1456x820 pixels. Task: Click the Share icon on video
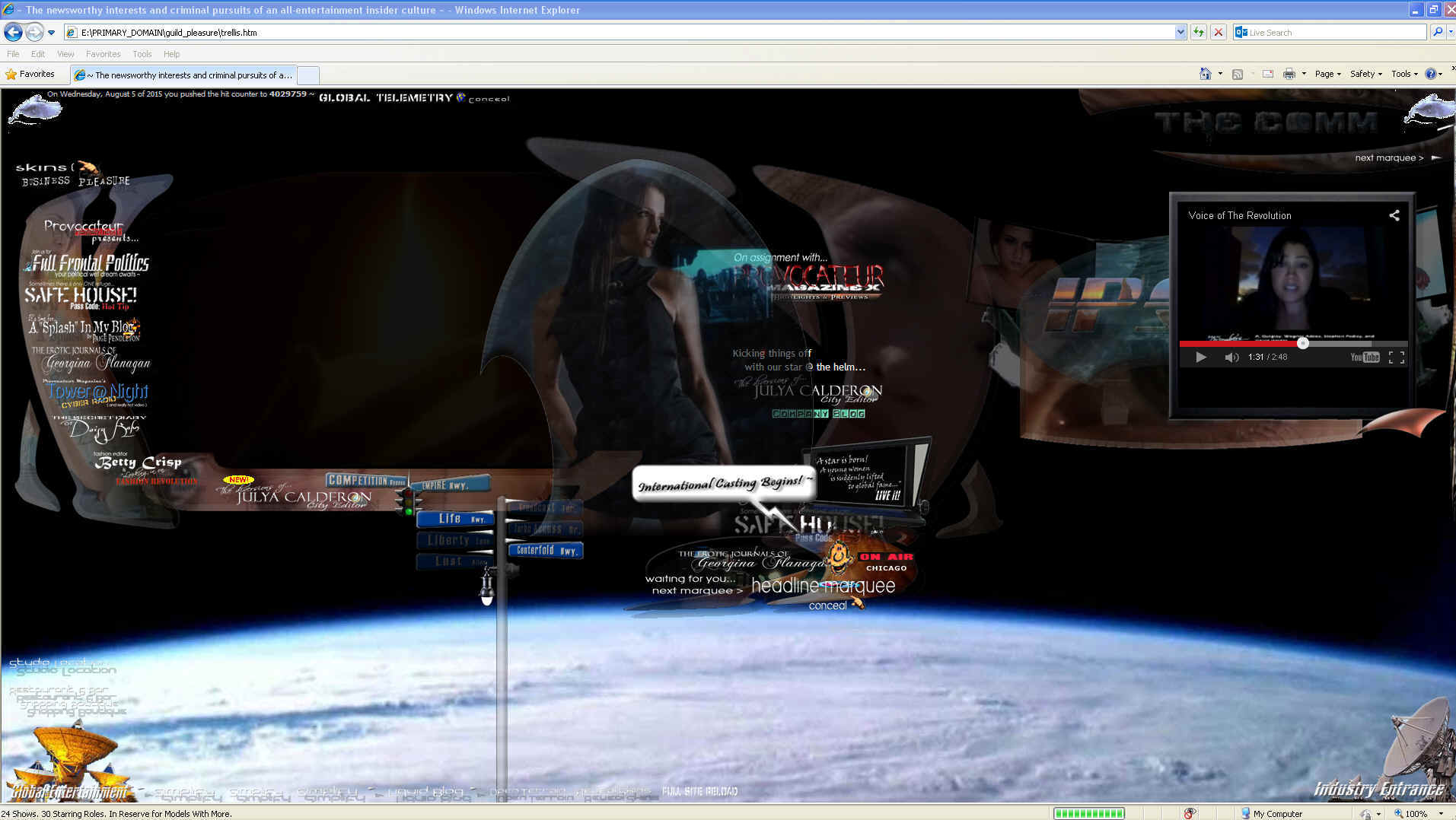click(1394, 215)
